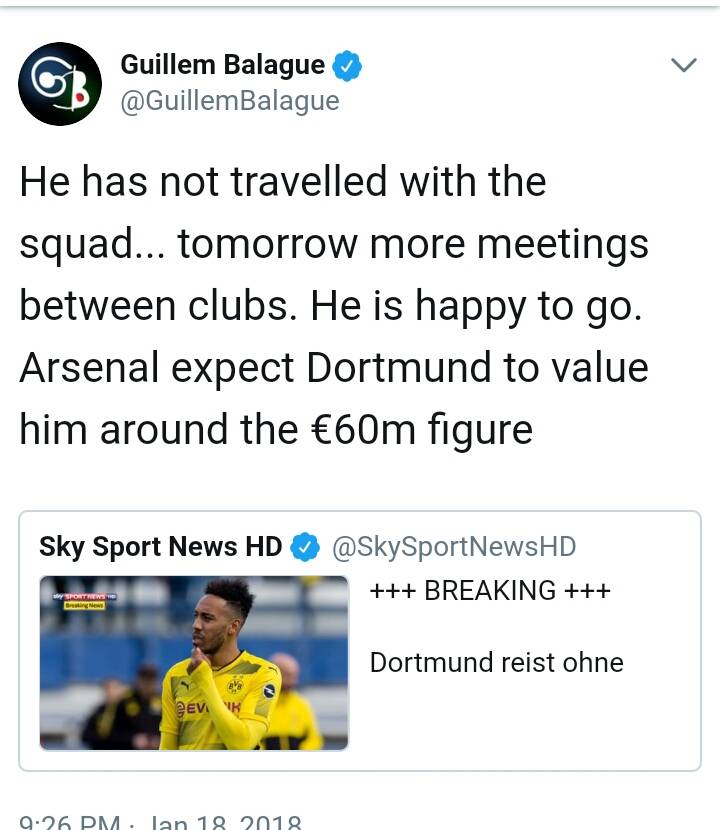Open Sky Sport News HD account name
Image resolution: width=720 pixels, height=830 pixels.
[160, 547]
